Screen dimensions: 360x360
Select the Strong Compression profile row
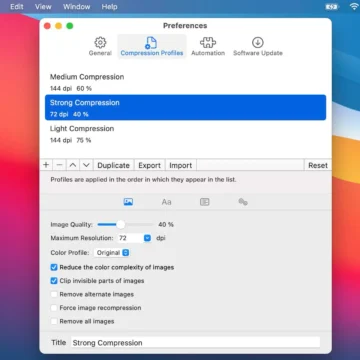coord(185,108)
